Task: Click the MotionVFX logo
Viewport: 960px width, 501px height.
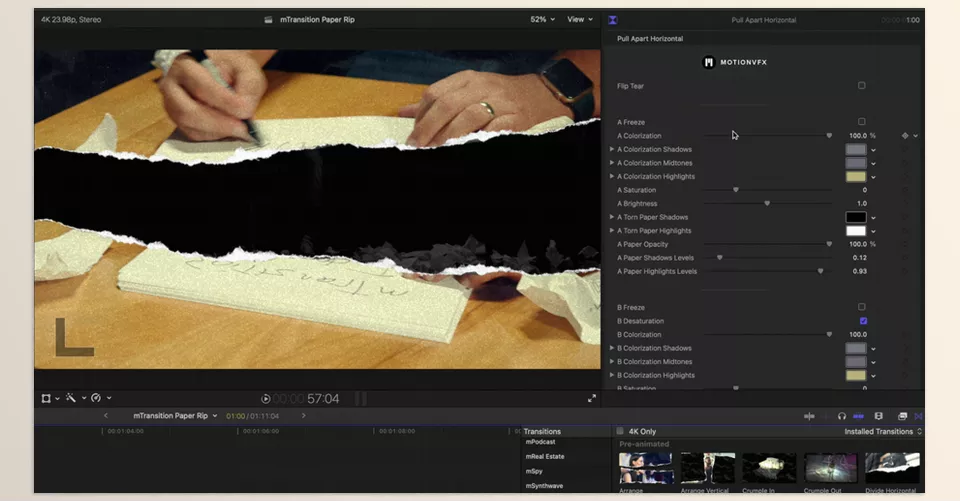Action: 733,62
